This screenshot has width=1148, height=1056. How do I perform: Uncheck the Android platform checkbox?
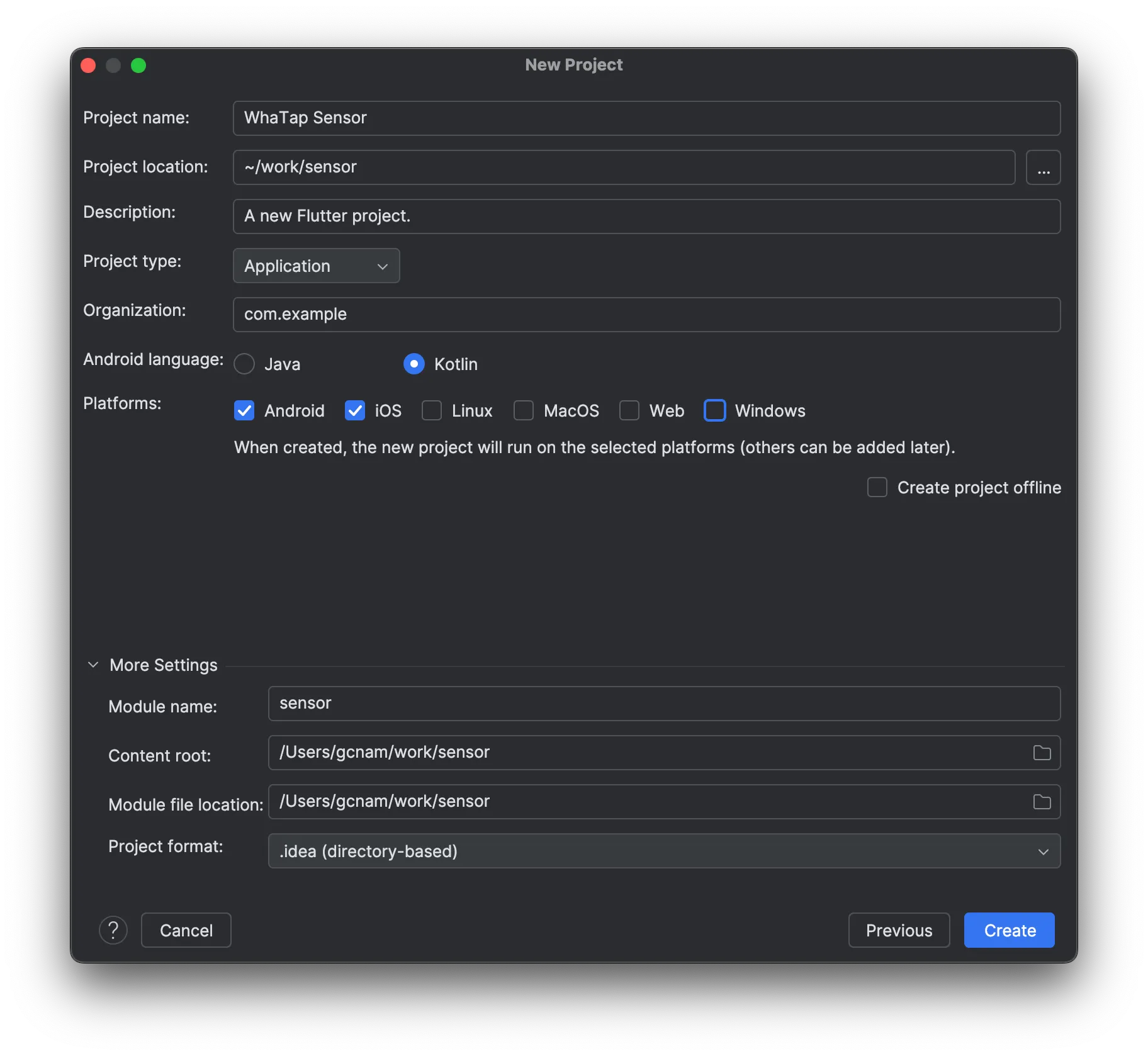(x=244, y=410)
